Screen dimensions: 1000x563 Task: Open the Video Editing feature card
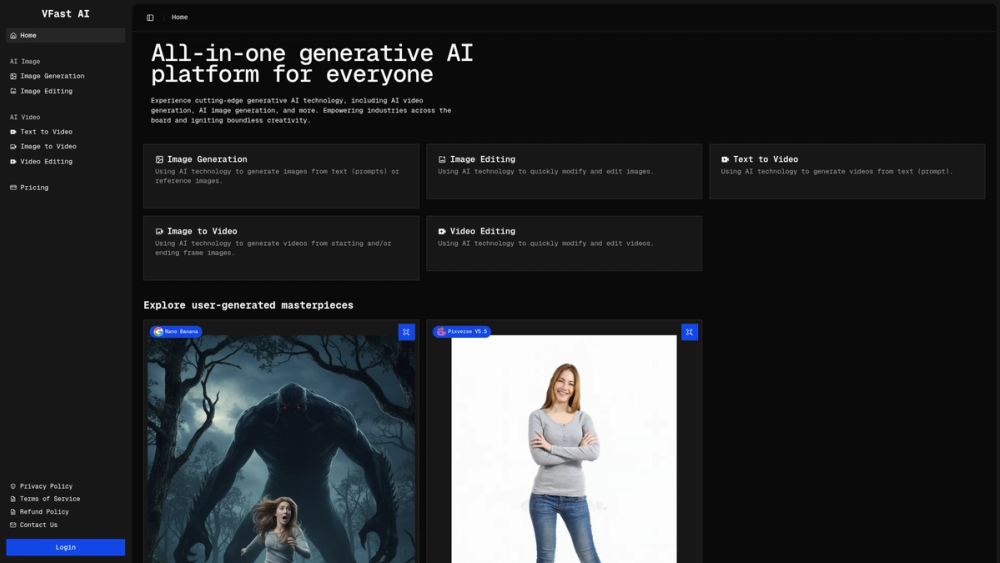pyautogui.click(x=564, y=244)
